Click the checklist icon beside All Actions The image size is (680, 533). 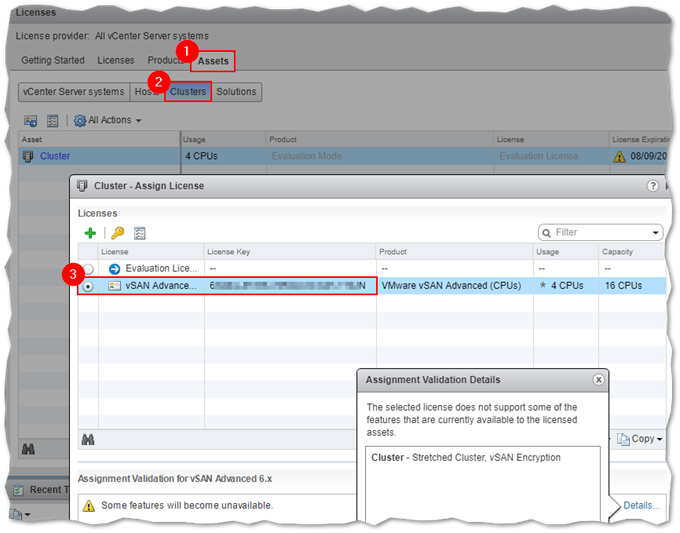(x=52, y=121)
